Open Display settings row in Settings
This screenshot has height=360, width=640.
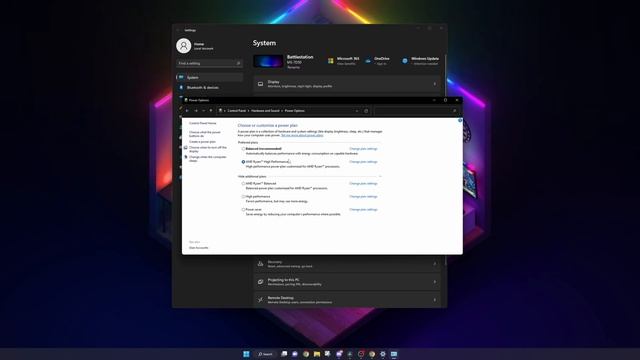coord(347,84)
